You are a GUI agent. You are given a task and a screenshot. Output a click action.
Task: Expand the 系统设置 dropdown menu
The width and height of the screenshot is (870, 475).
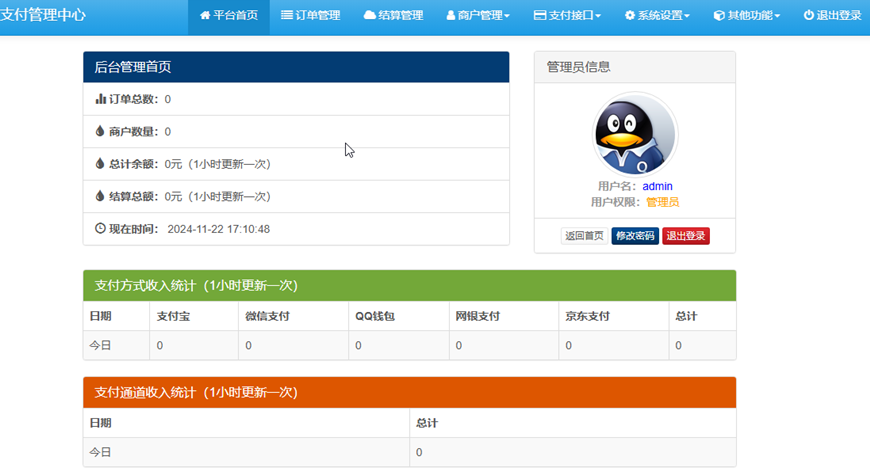[657, 16]
